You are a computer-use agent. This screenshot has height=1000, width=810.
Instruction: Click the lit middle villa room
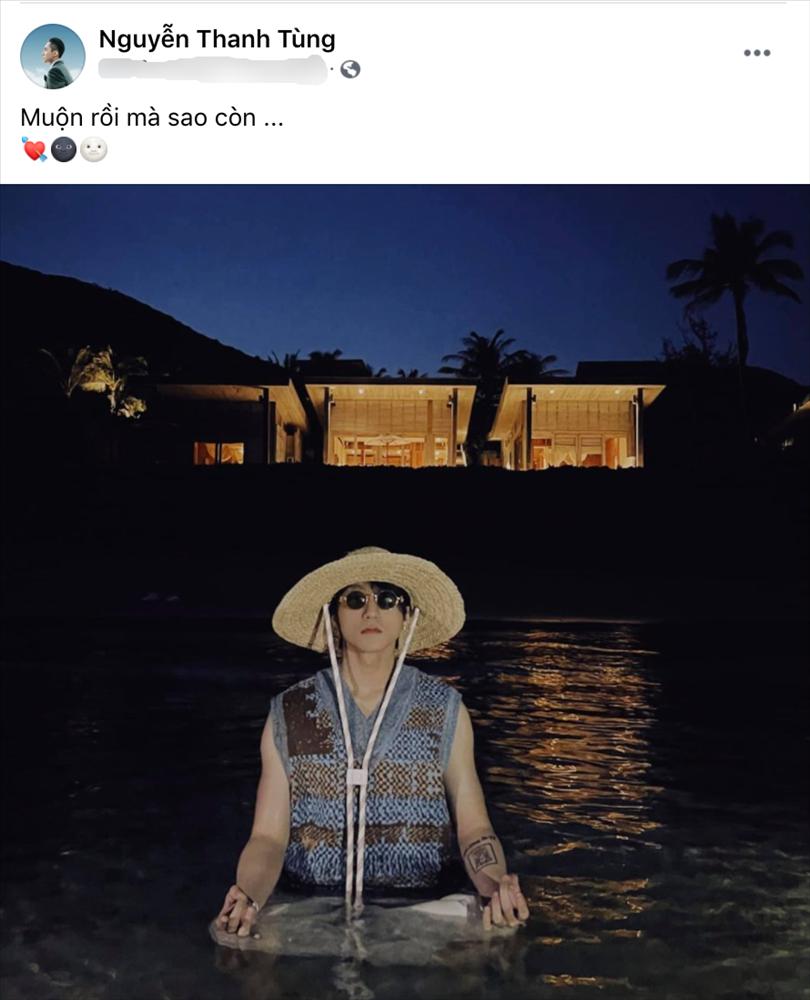point(389,425)
